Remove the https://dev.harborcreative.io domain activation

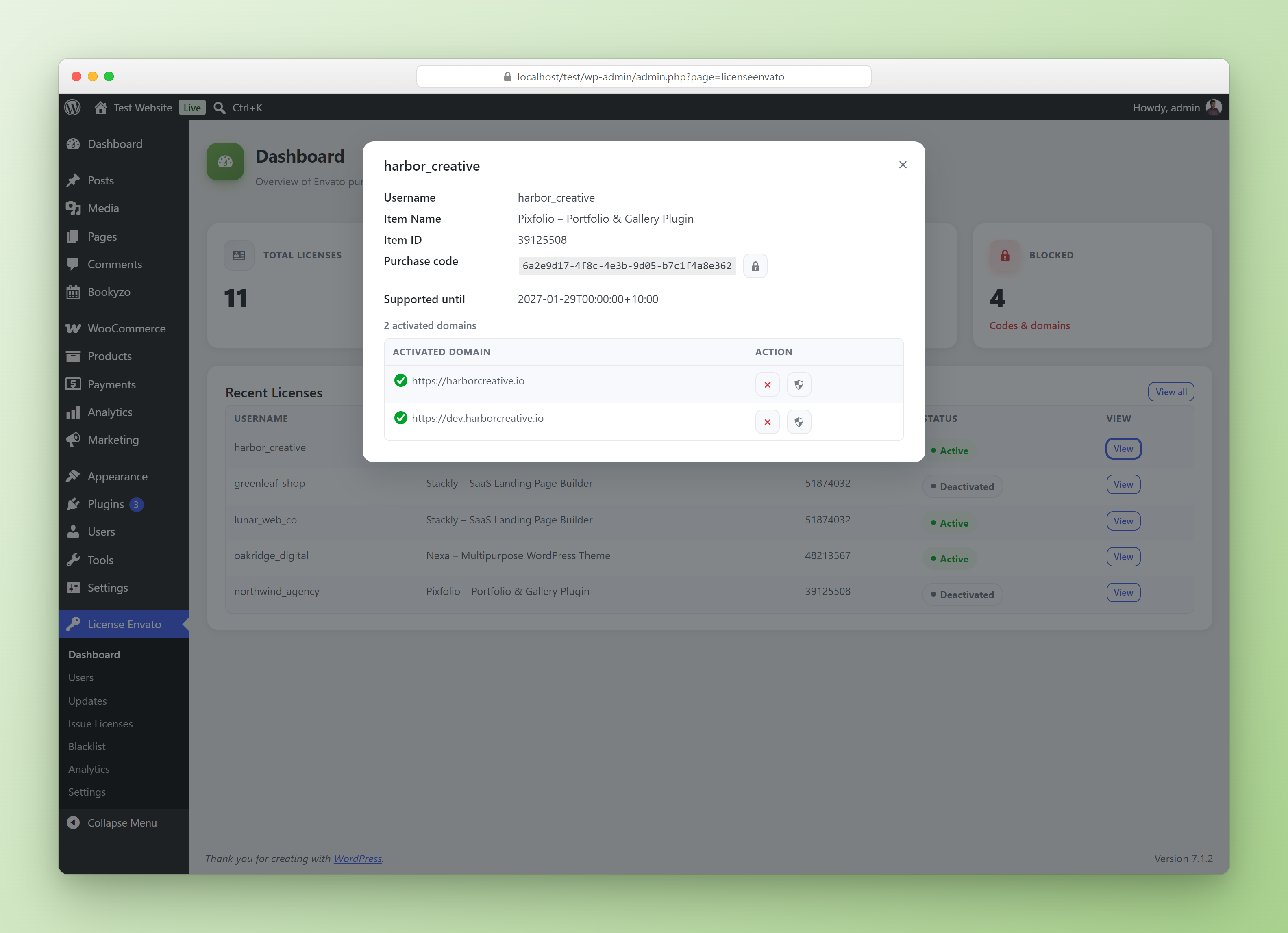point(767,422)
